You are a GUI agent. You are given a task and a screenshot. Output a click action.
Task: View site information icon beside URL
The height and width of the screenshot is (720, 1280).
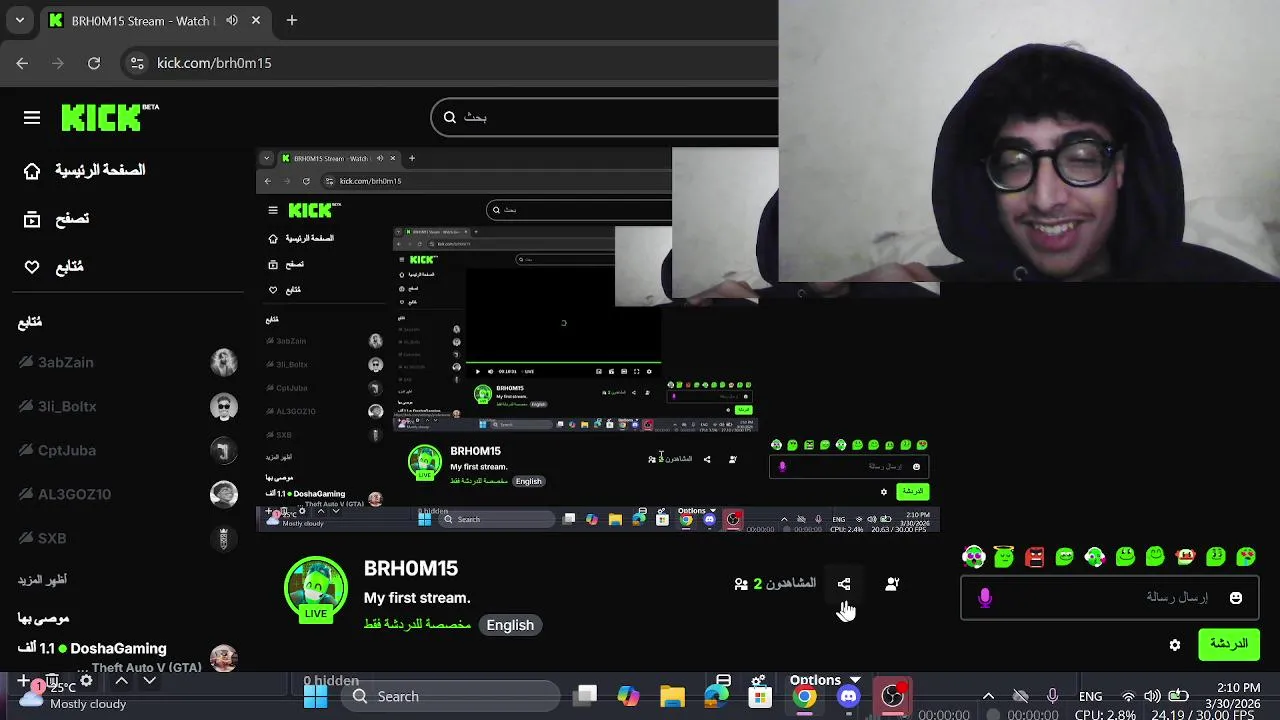pos(137,63)
